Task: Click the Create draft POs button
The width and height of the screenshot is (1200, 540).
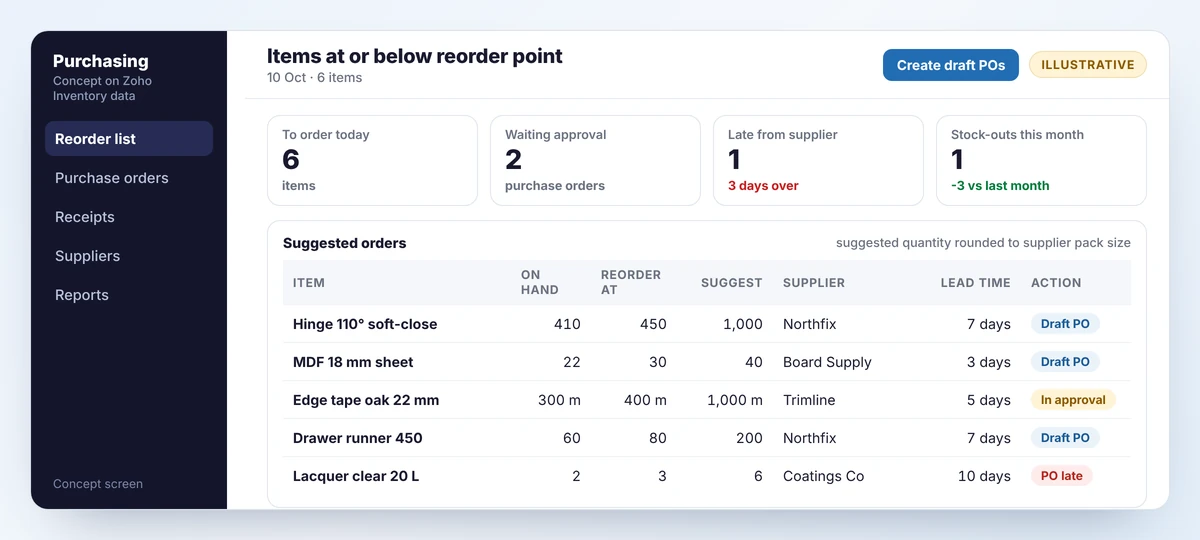Action: [951, 65]
